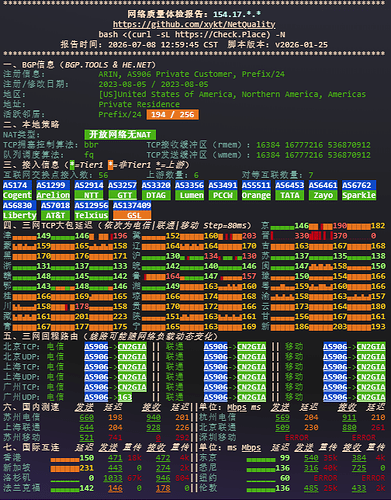Click the 上海UDP row label

[22, 377]
